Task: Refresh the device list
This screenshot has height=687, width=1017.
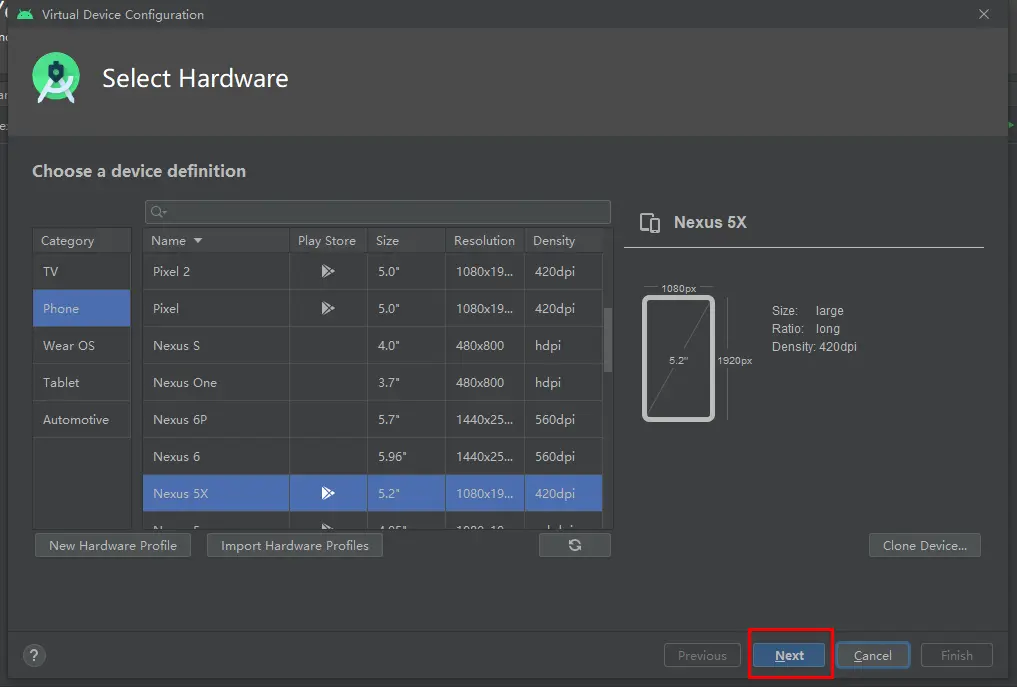Action: (x=575, y=546)
